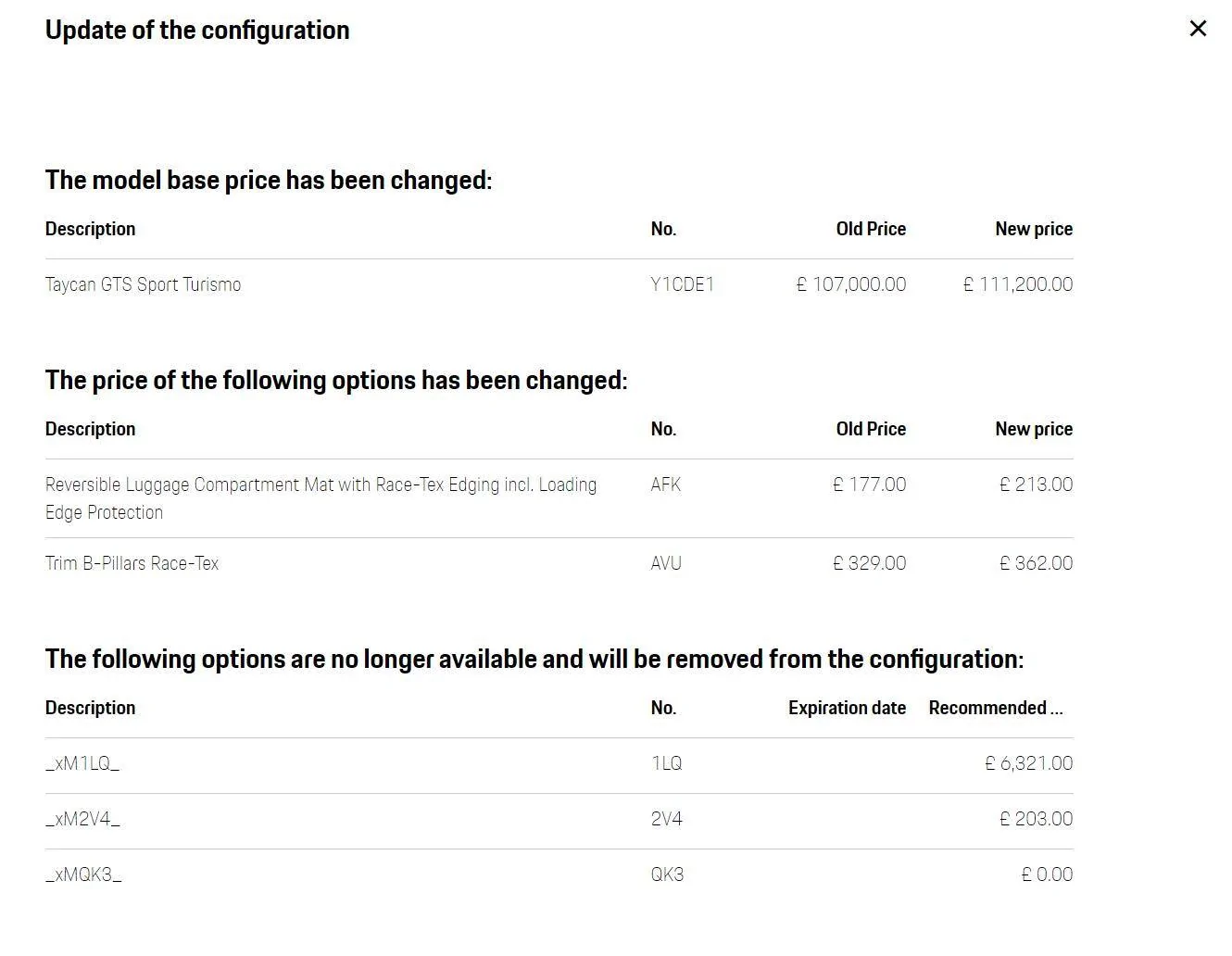Select the _xMQK3_ removed option row
The width and height of the screenshot is (1232, 956).
[x=559, y=874]
